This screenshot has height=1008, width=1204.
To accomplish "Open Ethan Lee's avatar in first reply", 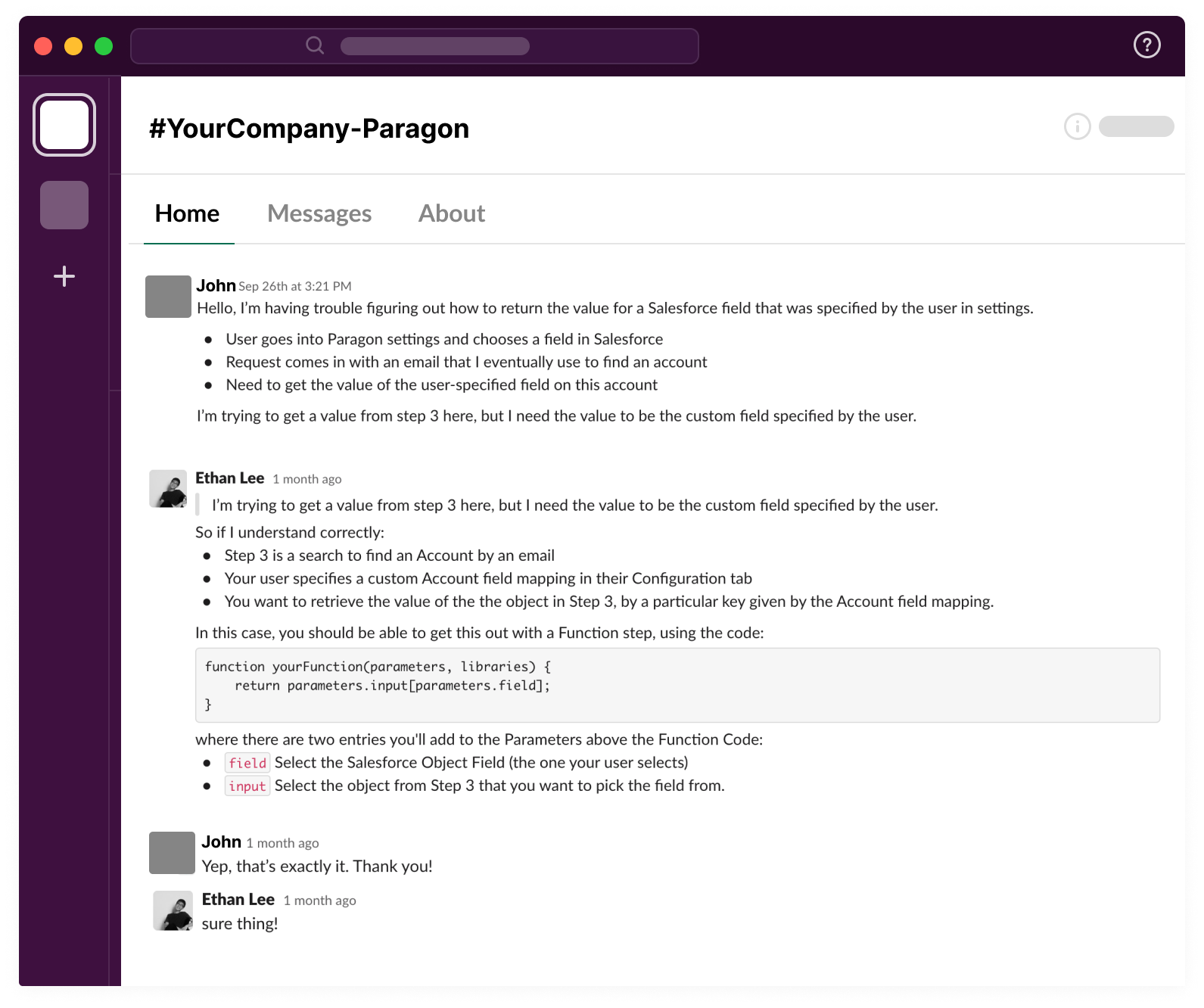I will click(168, 489).
